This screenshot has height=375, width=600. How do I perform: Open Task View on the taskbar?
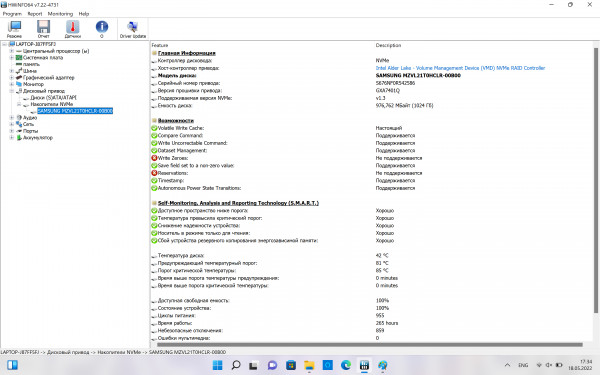coord(253,365)
